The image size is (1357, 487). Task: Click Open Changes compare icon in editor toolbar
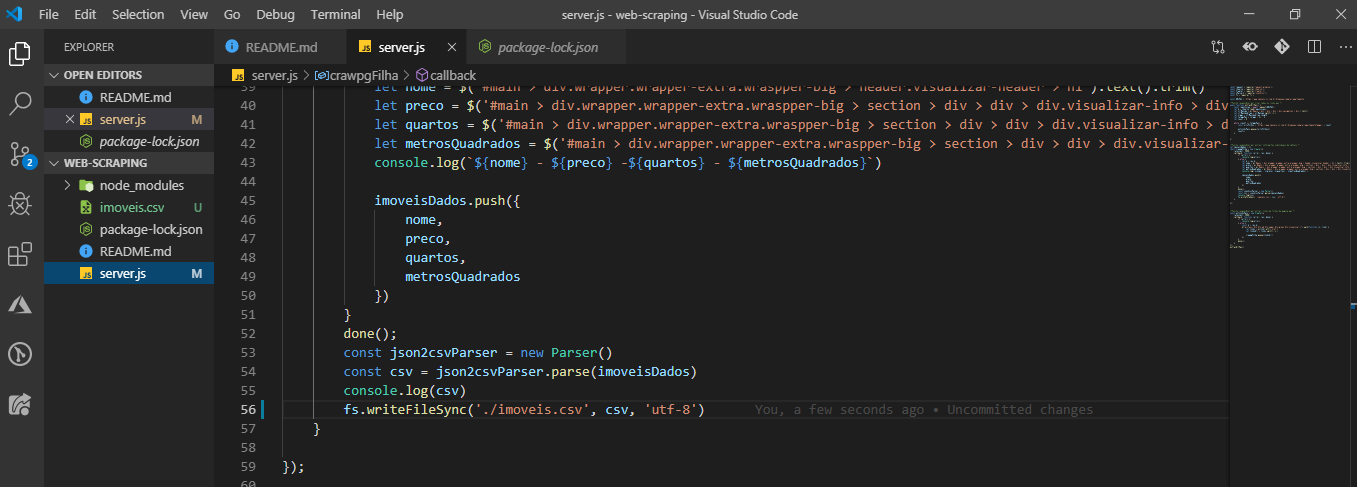pyautogui.click(x=1217, y=47)
